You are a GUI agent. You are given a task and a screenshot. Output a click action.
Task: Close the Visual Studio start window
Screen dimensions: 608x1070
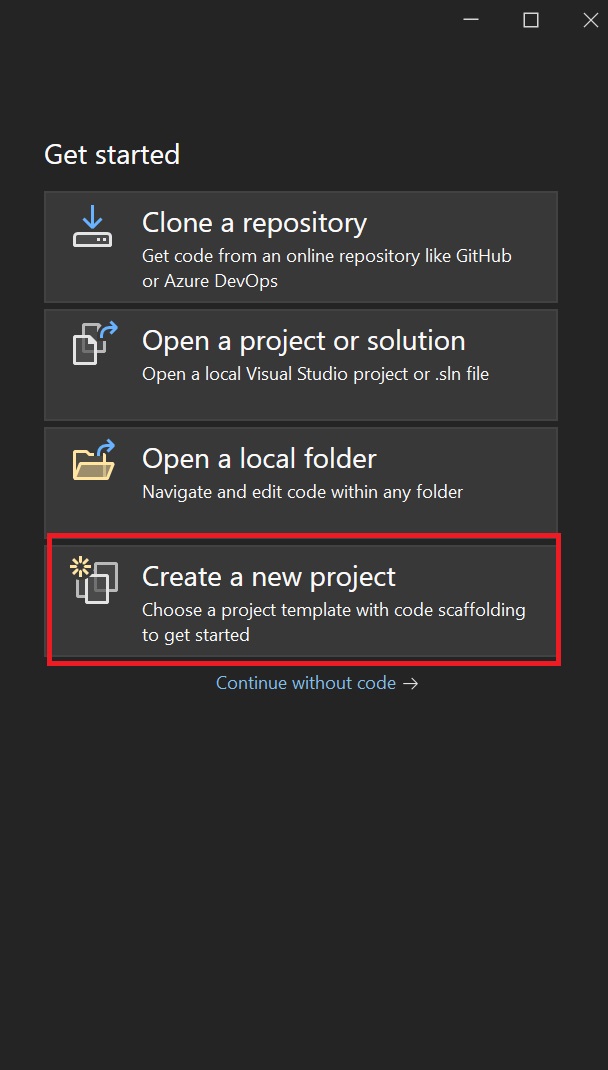[590, 20]
